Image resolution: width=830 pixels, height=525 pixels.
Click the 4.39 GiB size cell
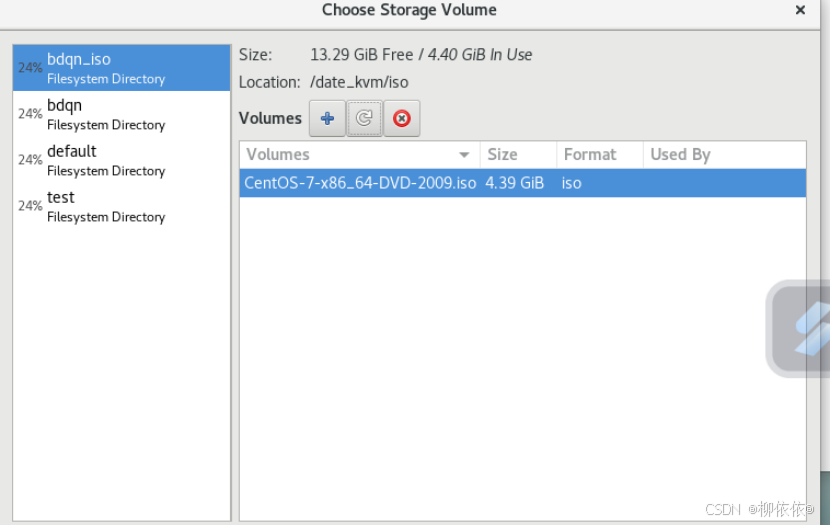tap(514, 183)
